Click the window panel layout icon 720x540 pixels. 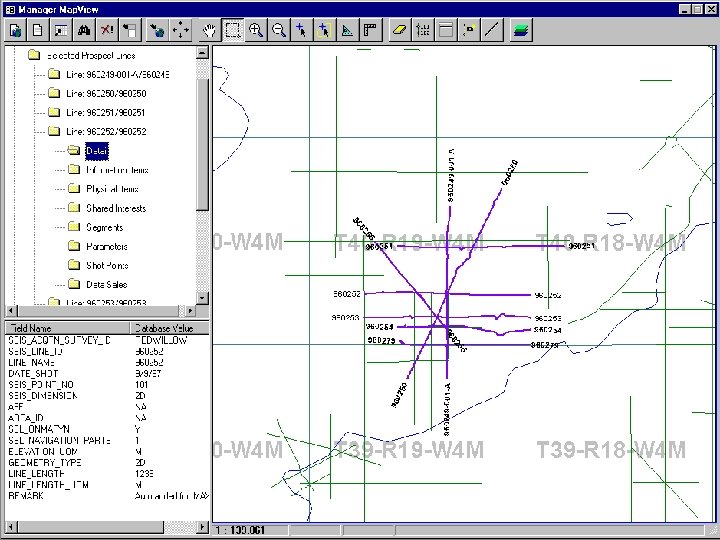pos(446,30)
